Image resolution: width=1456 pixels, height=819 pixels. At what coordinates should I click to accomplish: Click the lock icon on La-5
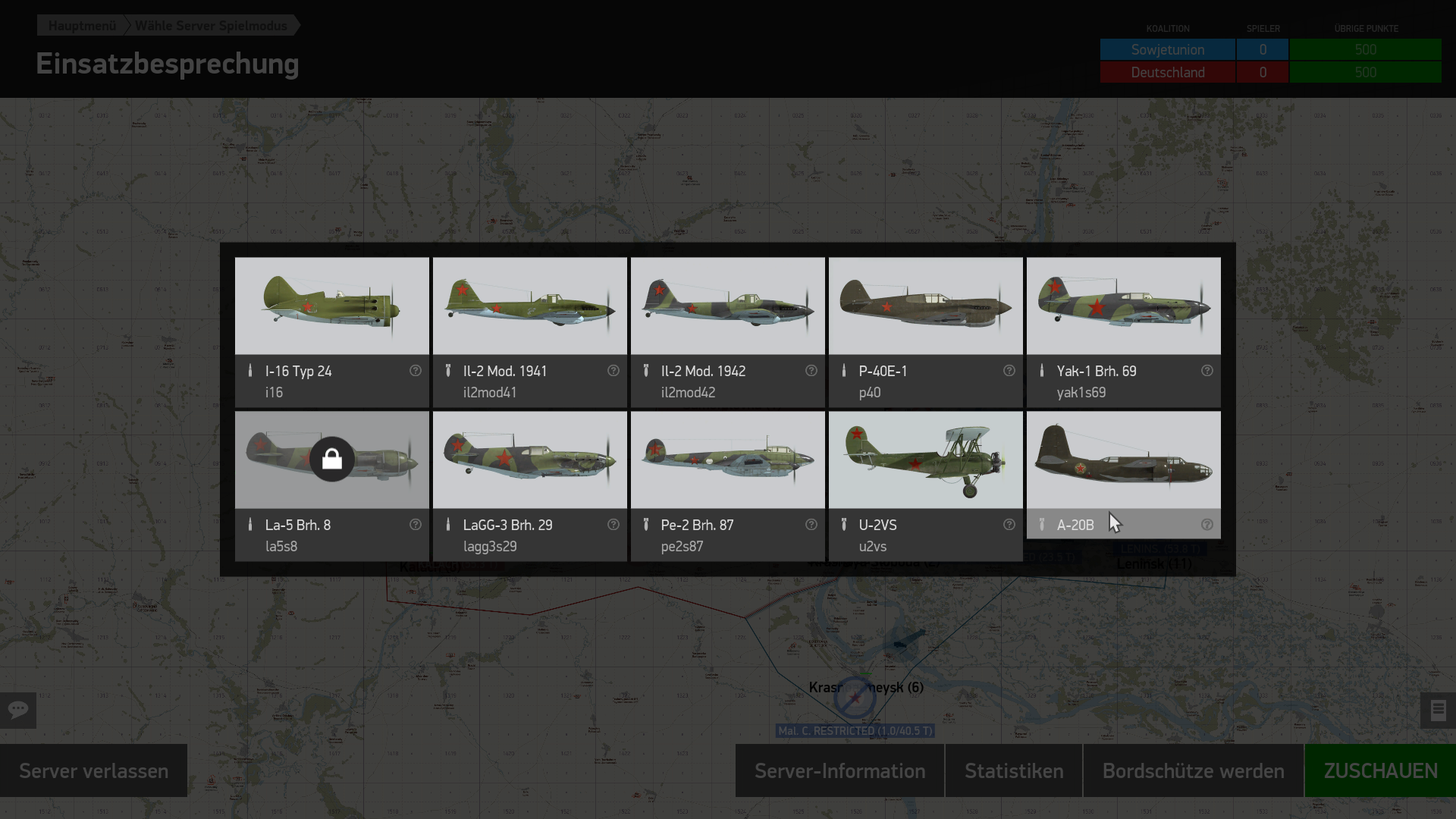tap(332, 459)
